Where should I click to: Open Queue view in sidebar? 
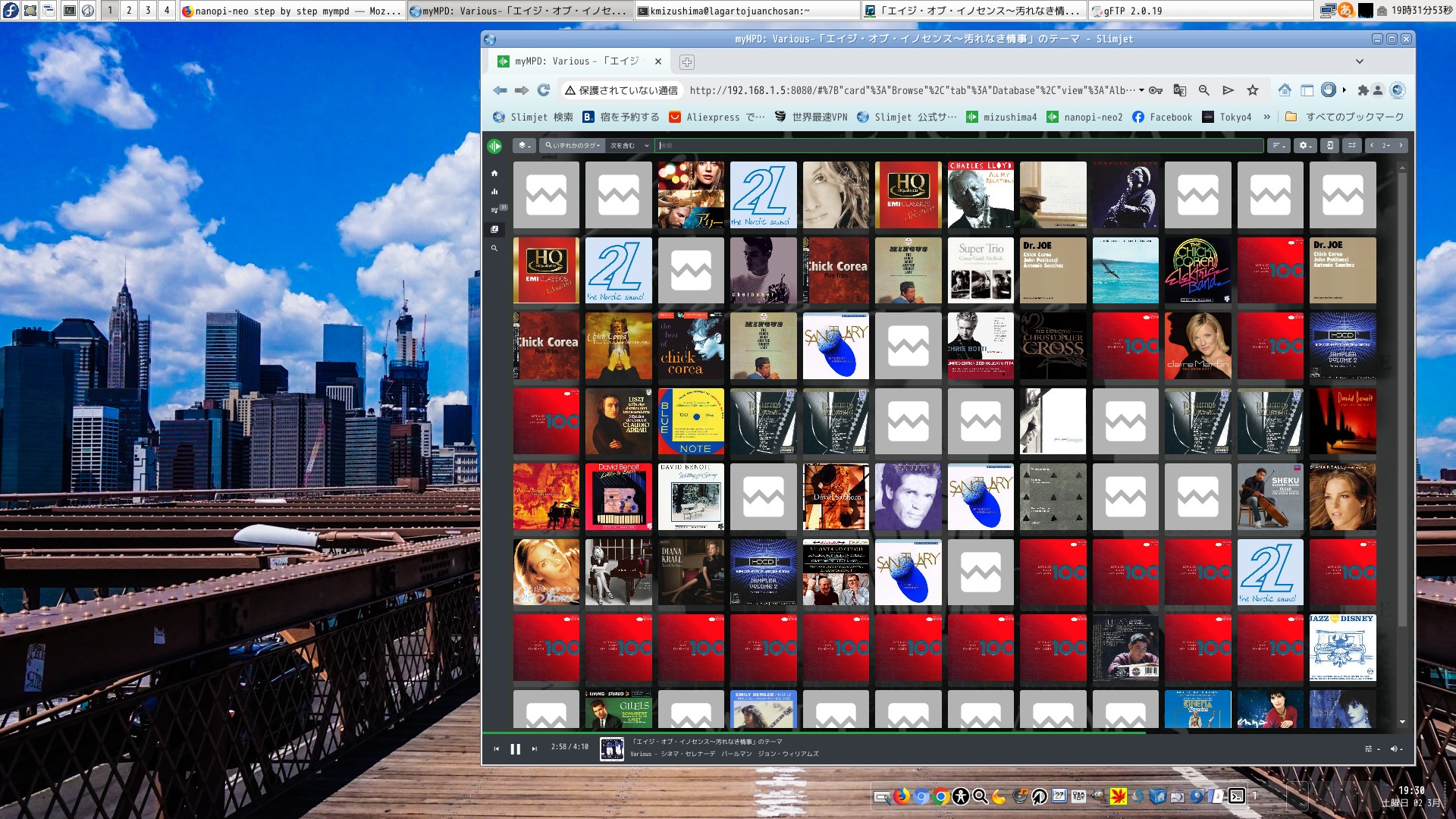coord(494,210)
